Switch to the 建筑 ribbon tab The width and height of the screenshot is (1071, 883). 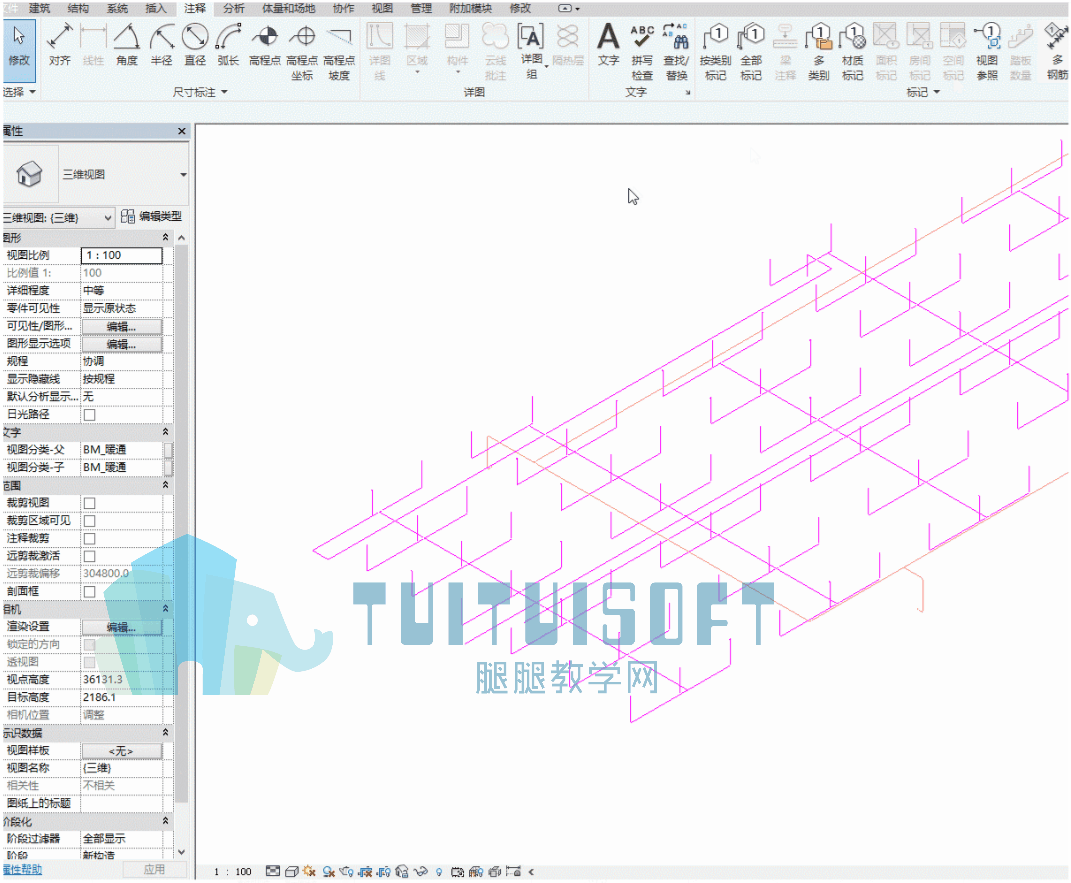tap(40, 8)
